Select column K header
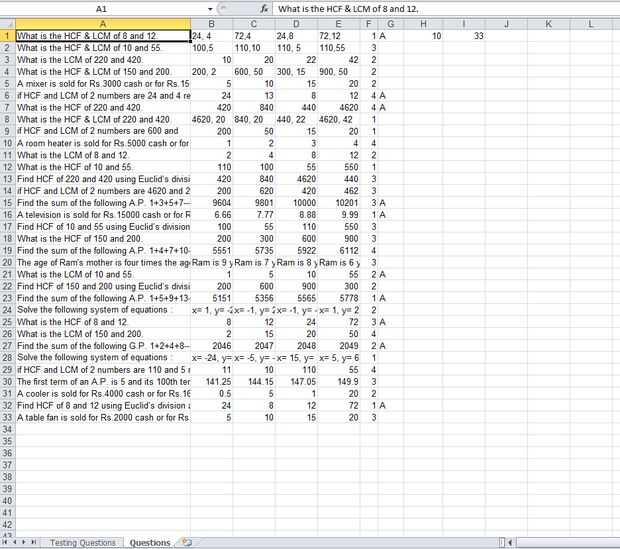The height and width of the screenshot is (549, 620). click(548, 24)
